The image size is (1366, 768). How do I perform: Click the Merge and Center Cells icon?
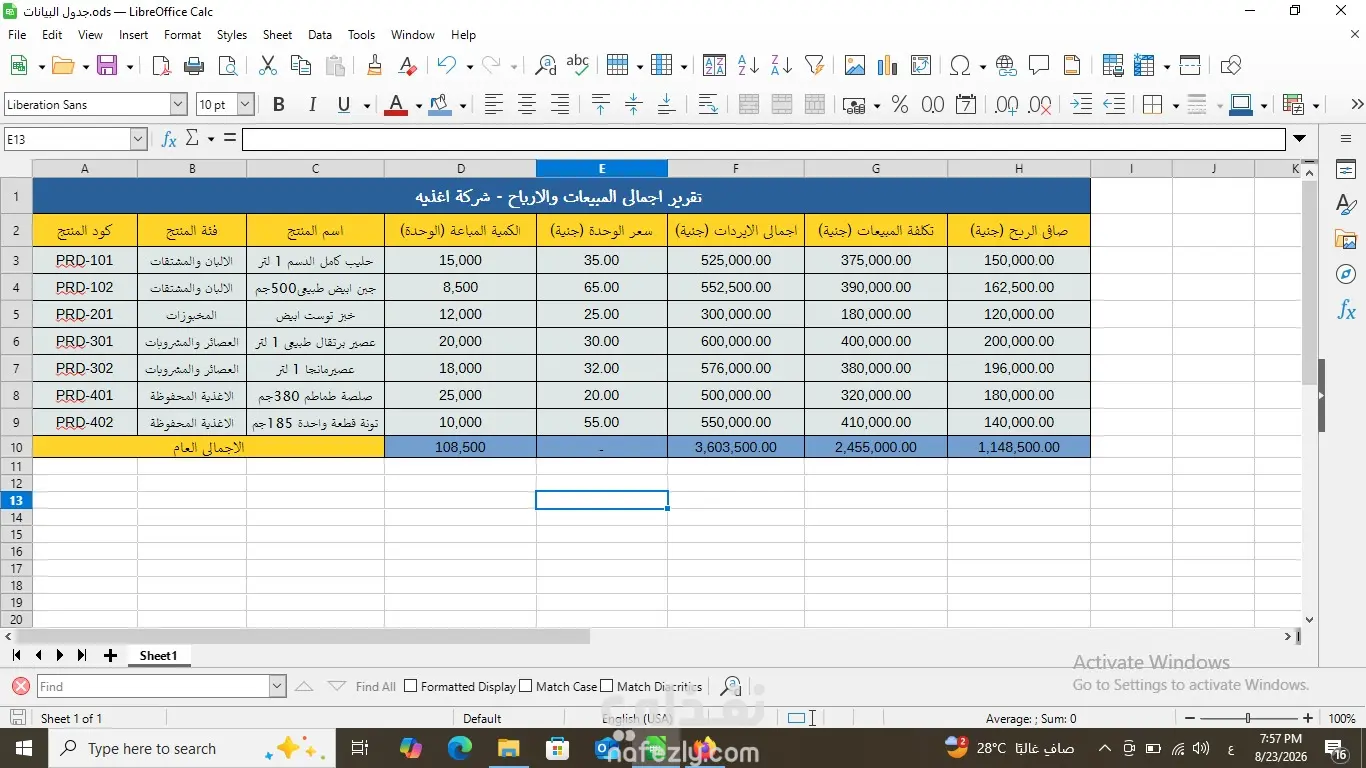[748, 104]
